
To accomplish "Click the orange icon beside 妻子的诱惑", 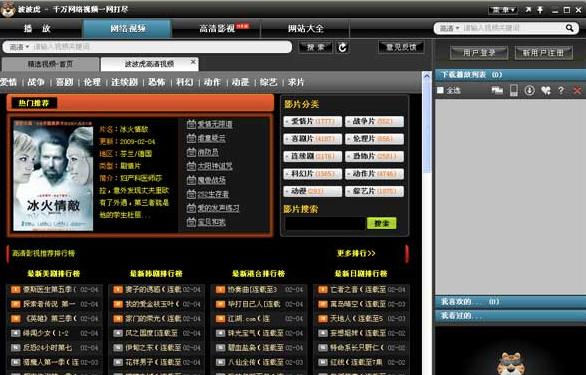I will 118,289.
